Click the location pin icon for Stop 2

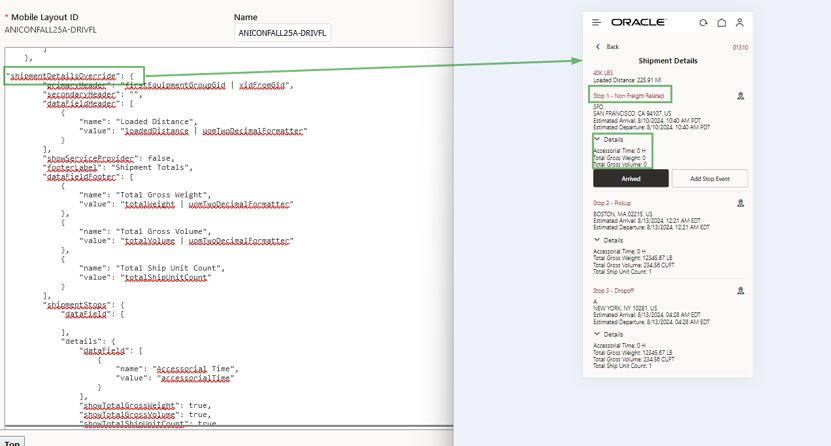tap(740, 203)
